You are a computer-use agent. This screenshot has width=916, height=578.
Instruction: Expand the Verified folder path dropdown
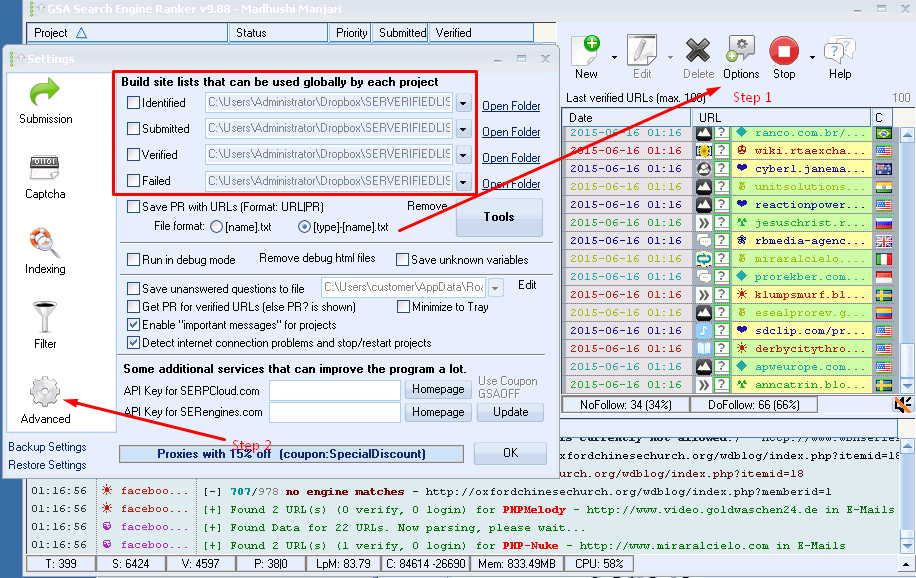point(463,155)
